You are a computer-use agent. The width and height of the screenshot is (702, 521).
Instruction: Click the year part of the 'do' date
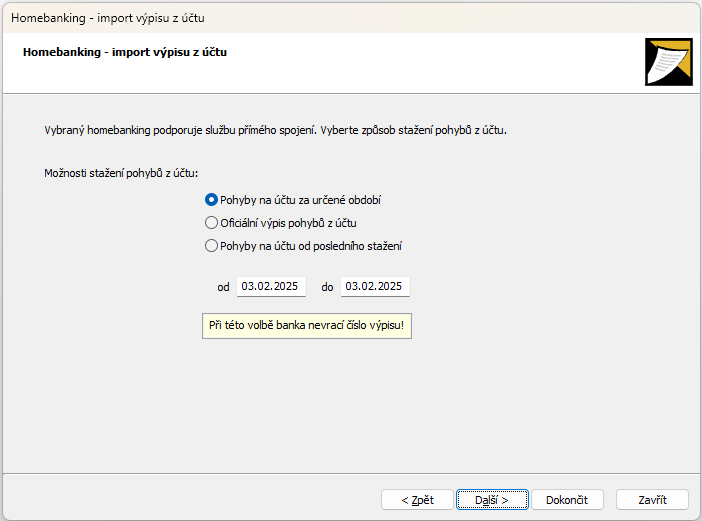pos(390,287)
